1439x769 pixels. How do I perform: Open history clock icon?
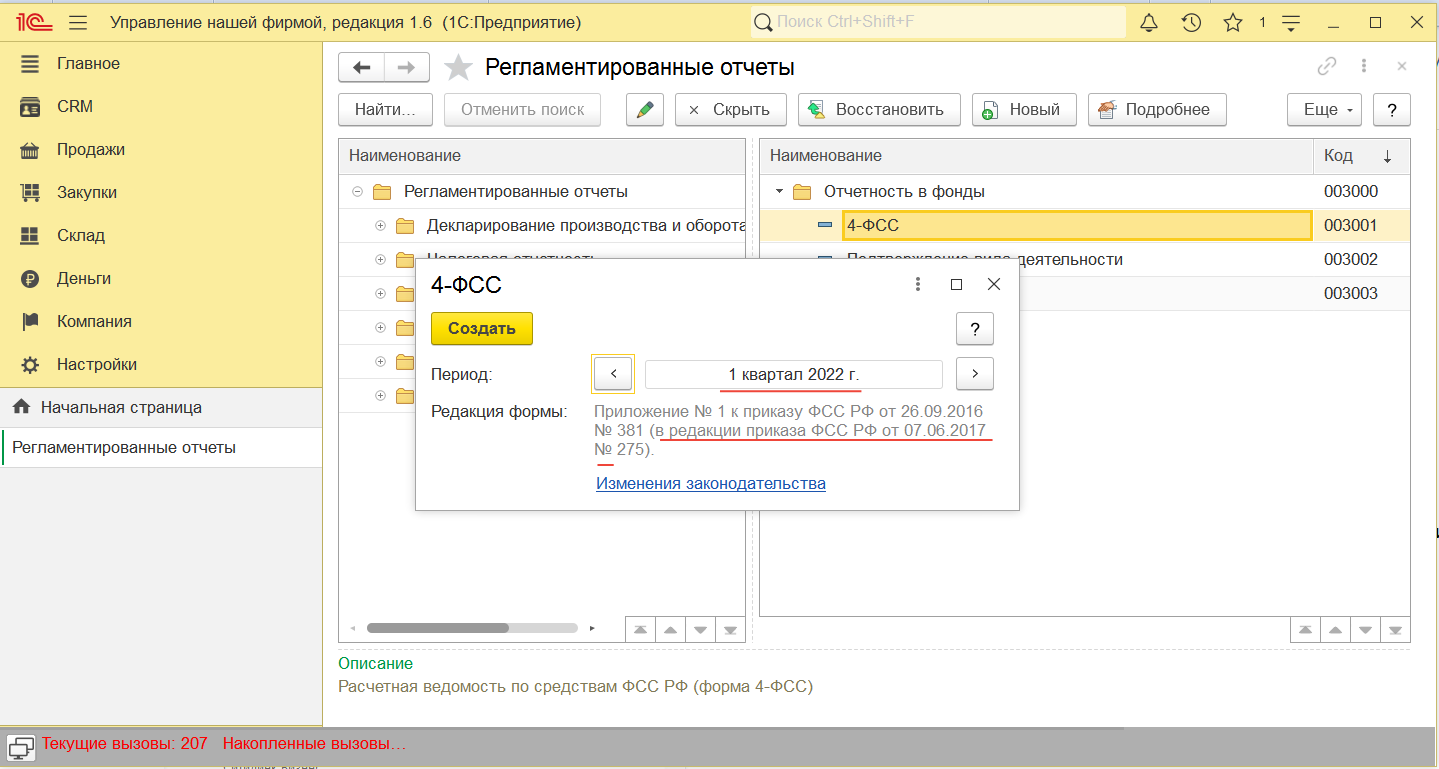point(1191,22)
